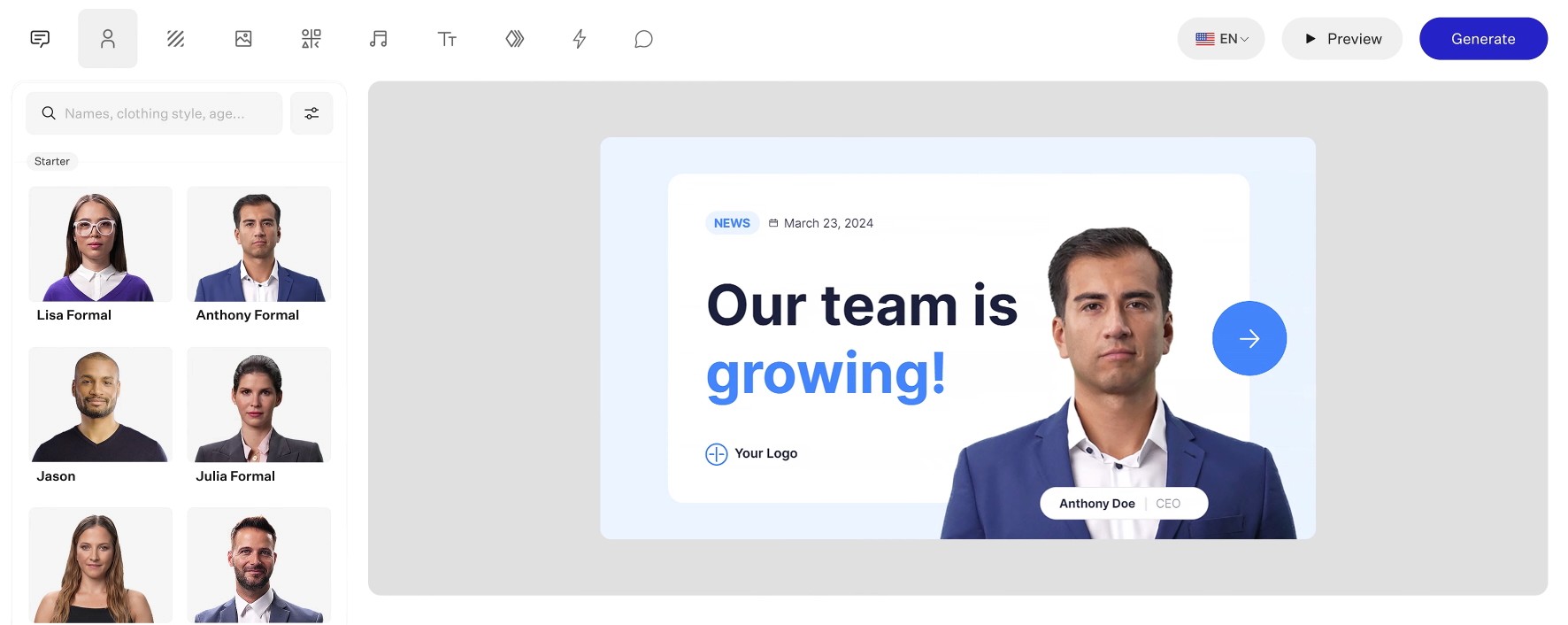This screenshot has height=625, width=1568.
Task: Open the music note toolbar icon
Action: pos(379,39)
